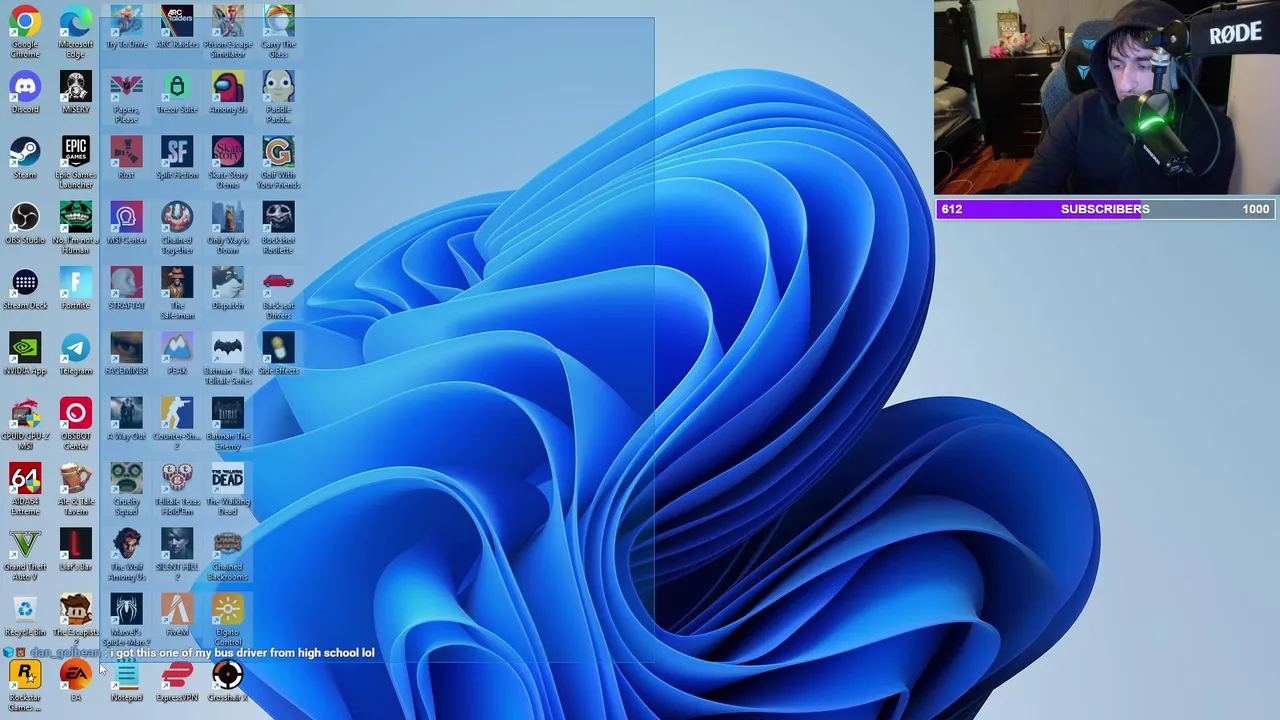Select the Batman The Enemy Within icon
The image size is (1280, 720).
228,423
